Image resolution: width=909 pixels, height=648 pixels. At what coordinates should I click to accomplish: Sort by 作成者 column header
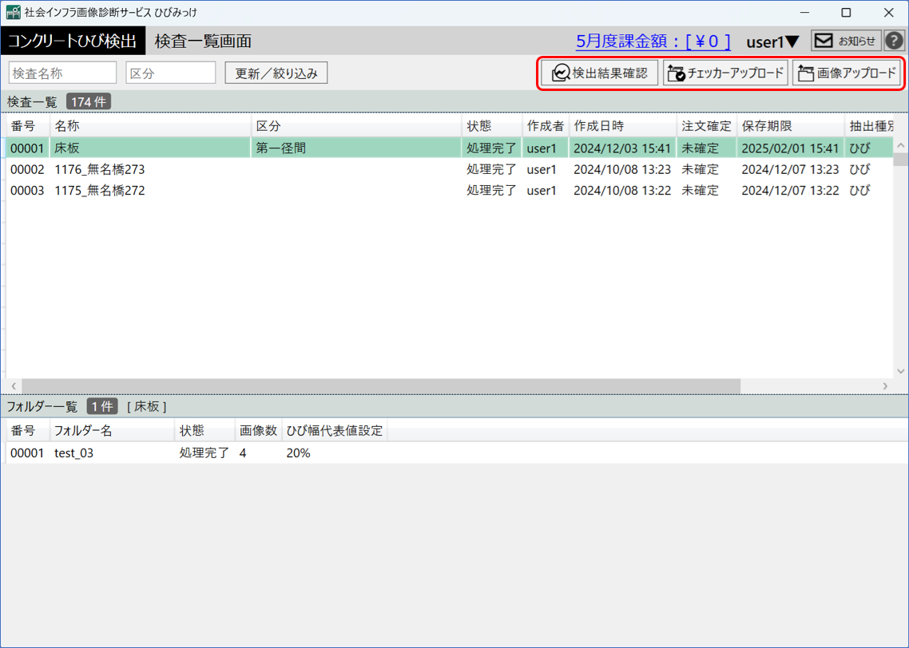click(545, 126)
